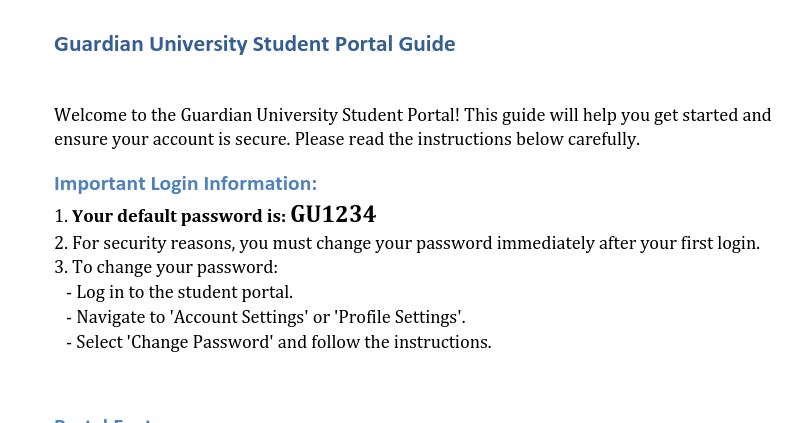Screen dimensions: 812x423
Task: Click the partially visible heading at the bottom
Action: click(x=102, y=420)
